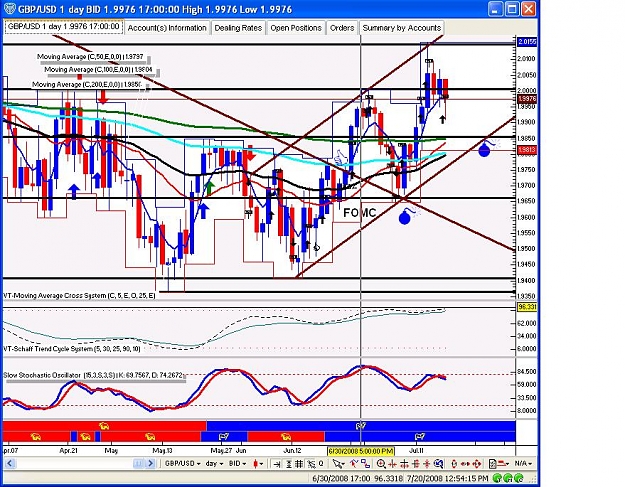Click the May.13 date on time axis
This screenshot has width=625, height=487.
point(163,451)
